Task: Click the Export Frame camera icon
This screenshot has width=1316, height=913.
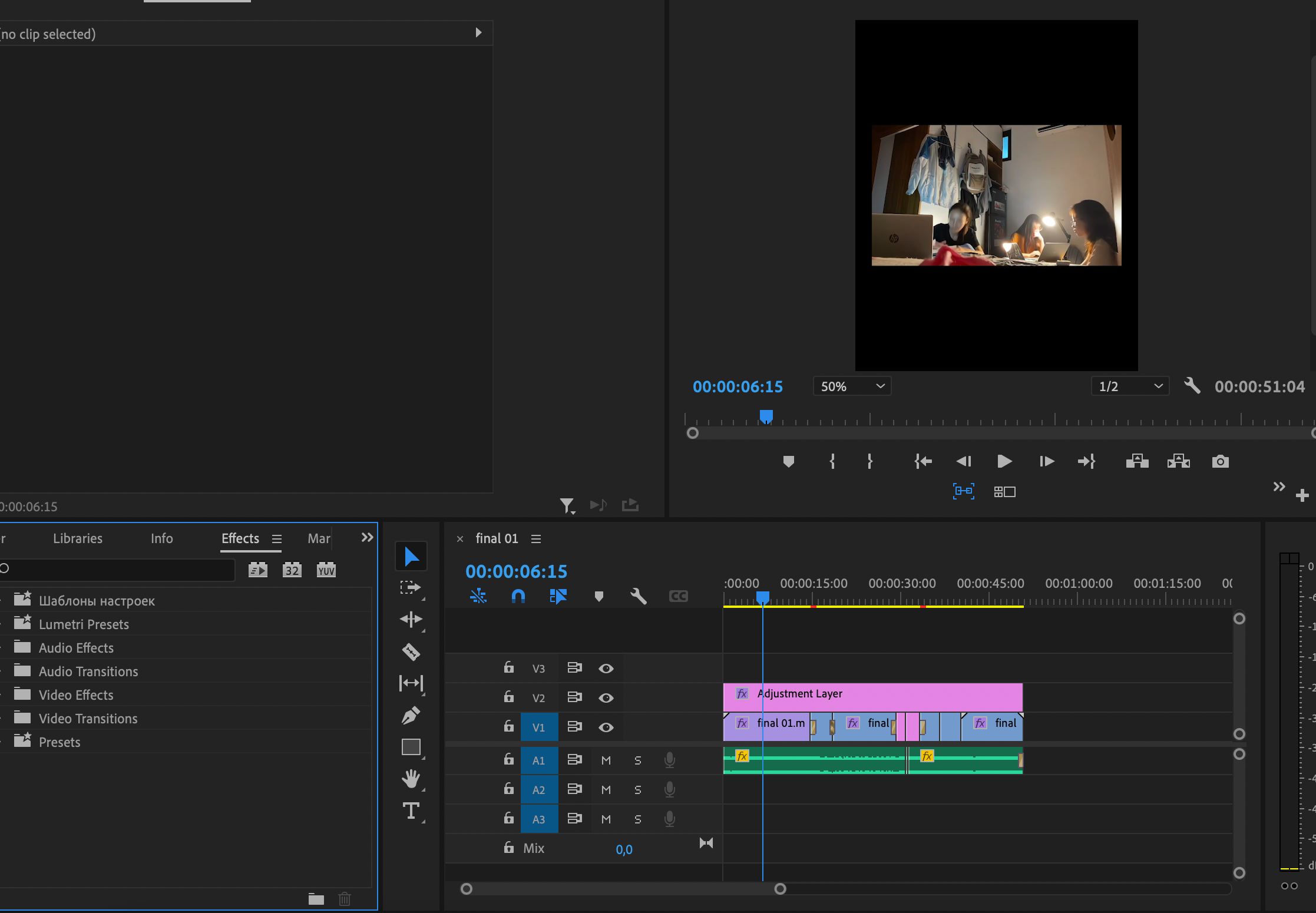Action: (x=1220, y=461)
